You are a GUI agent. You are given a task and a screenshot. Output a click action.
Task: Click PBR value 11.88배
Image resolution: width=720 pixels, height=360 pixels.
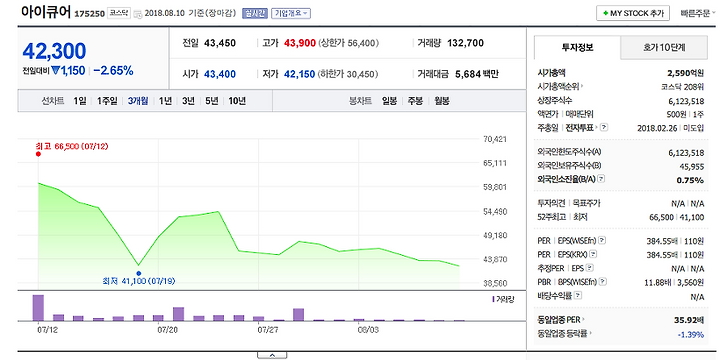658,281
